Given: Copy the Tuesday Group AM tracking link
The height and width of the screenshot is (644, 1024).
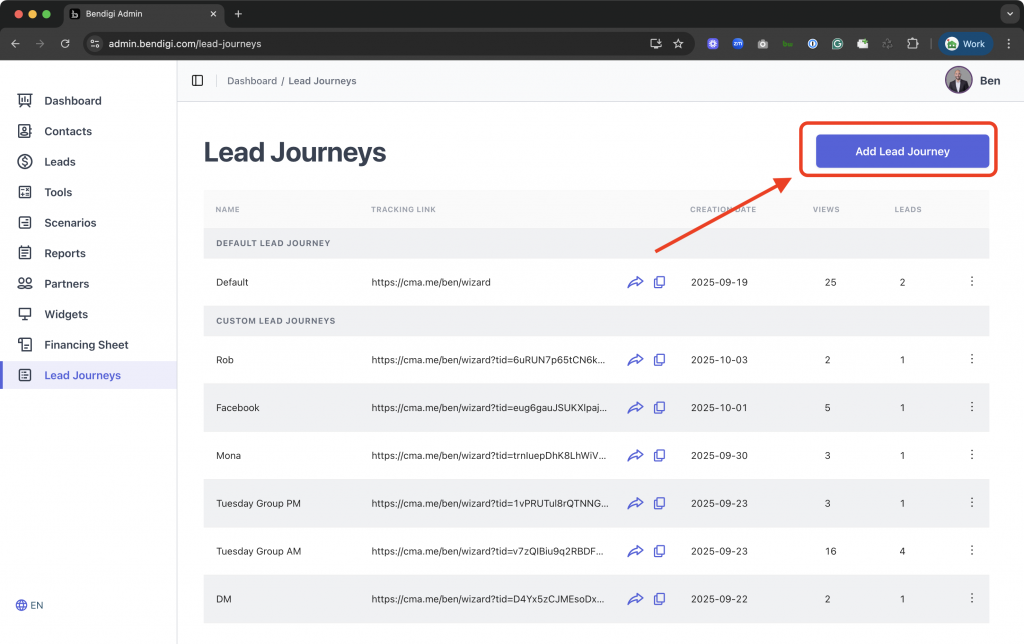Looking at the screenshot, I should point(659,551).
